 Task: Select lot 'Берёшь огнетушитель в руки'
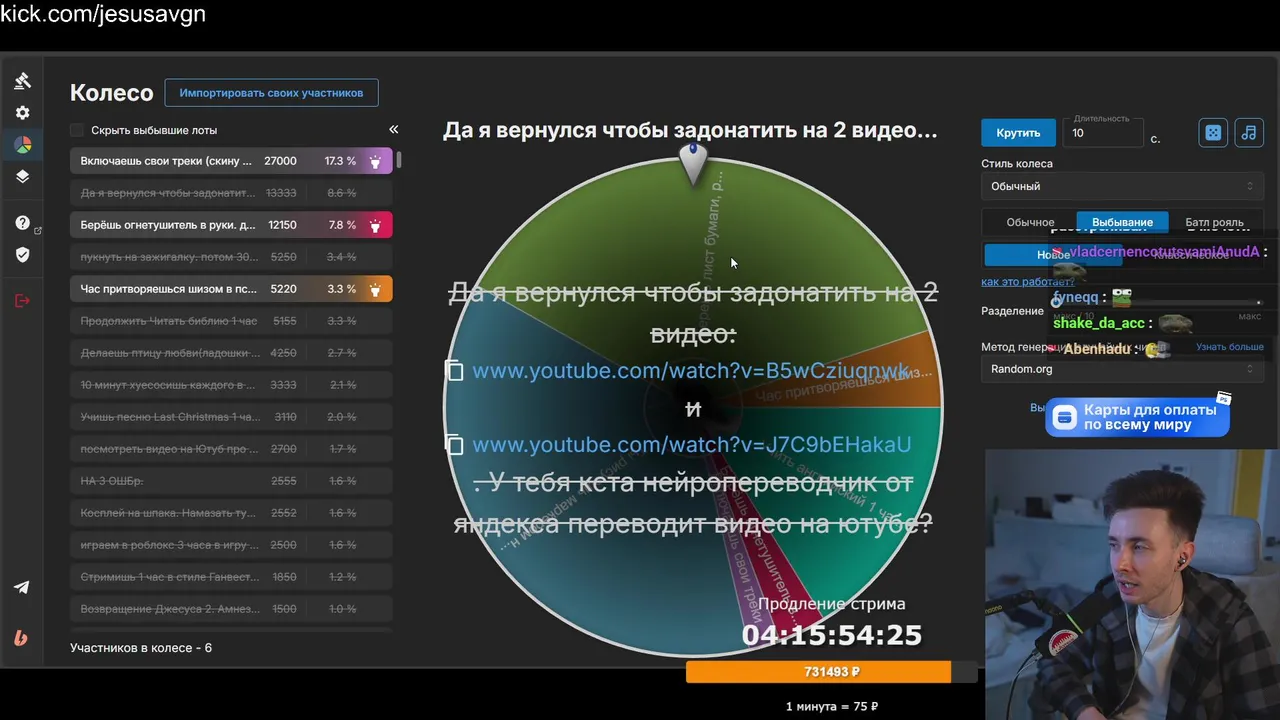(231, 225)
